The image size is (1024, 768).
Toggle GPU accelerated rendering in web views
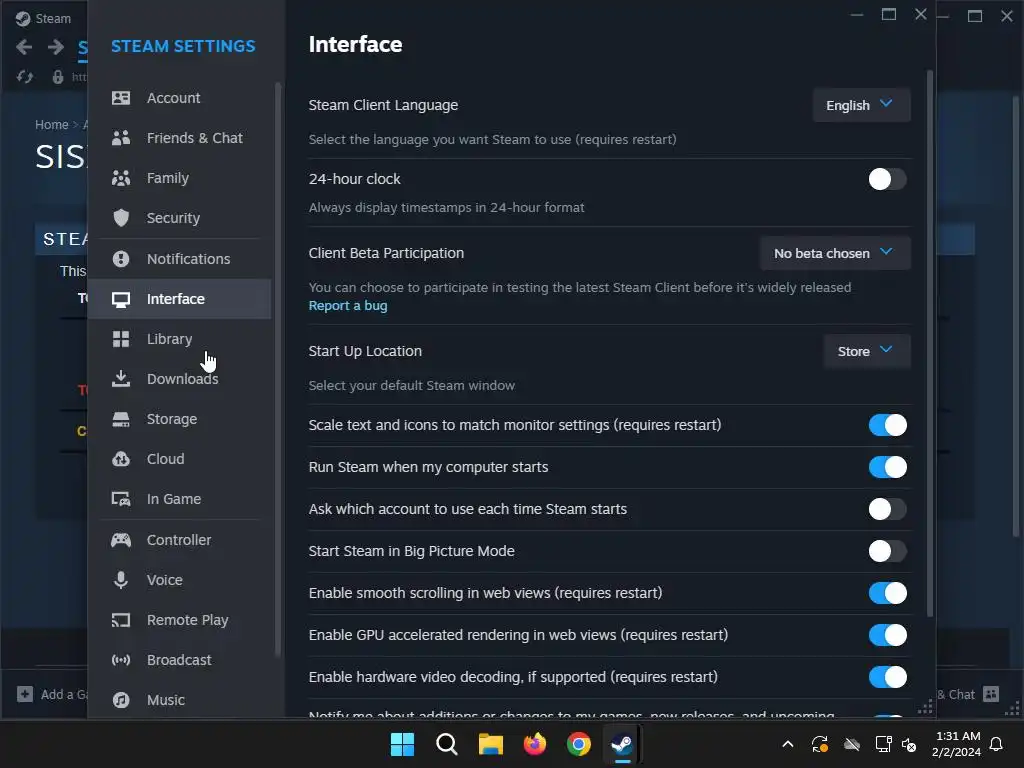coord(887,635)
